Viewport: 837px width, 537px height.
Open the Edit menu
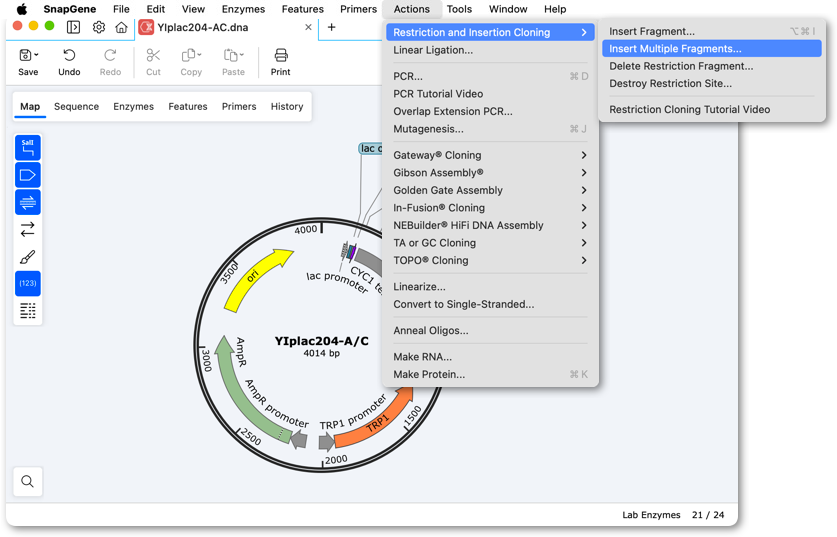coord(156,9)
